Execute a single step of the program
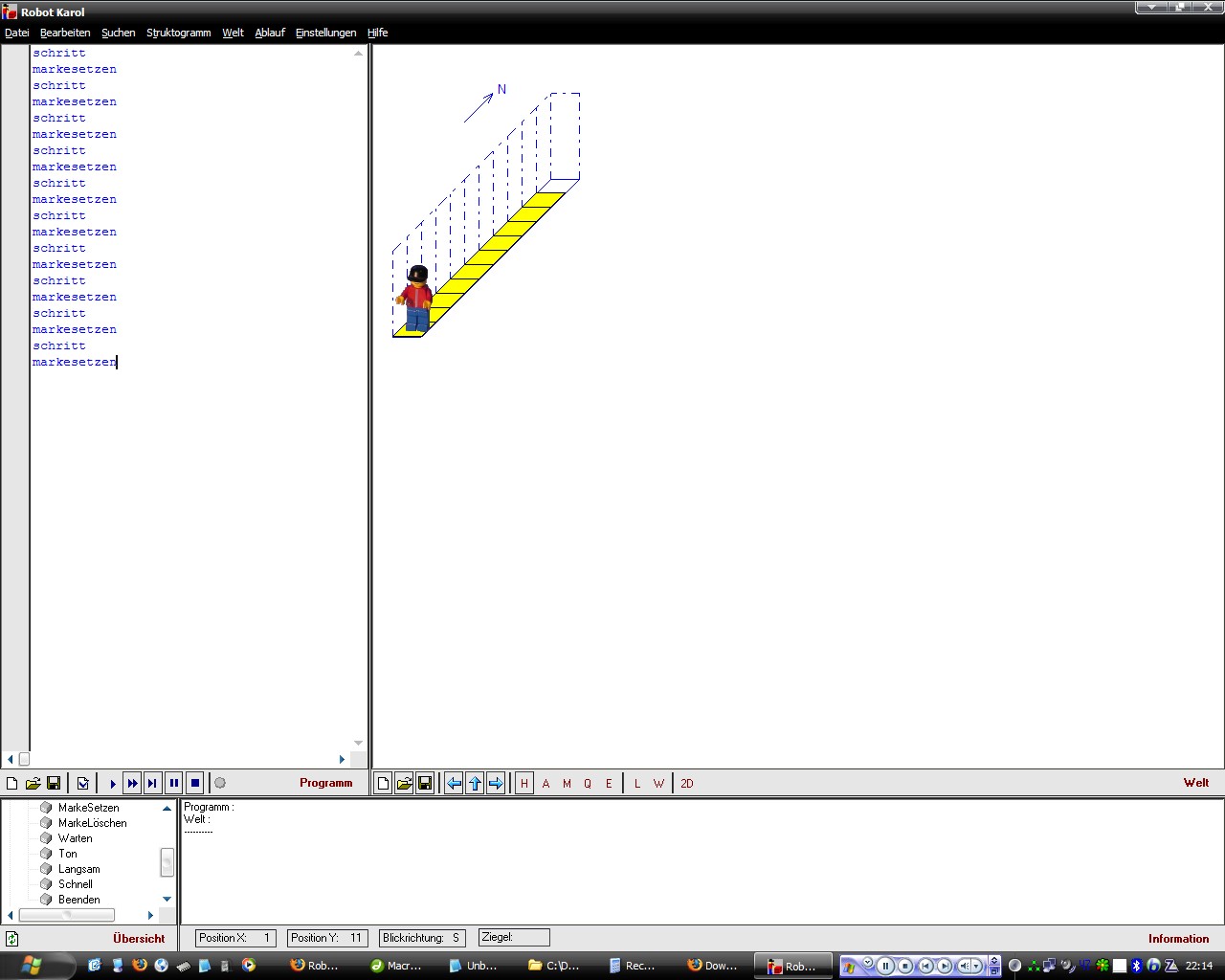This screenshot has width=1225, height=980. click(x=153, y=783)
